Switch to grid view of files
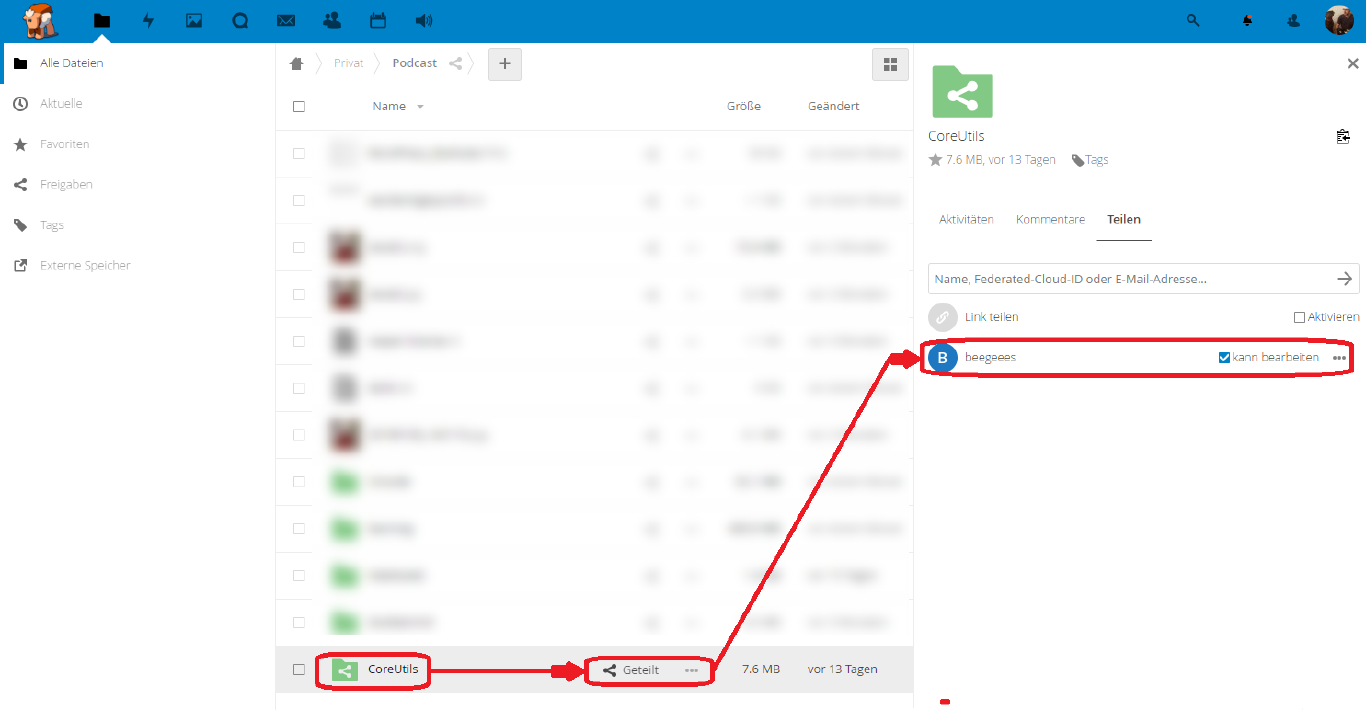The height and width of the screenshot is (710, 1366). (890, 65)
